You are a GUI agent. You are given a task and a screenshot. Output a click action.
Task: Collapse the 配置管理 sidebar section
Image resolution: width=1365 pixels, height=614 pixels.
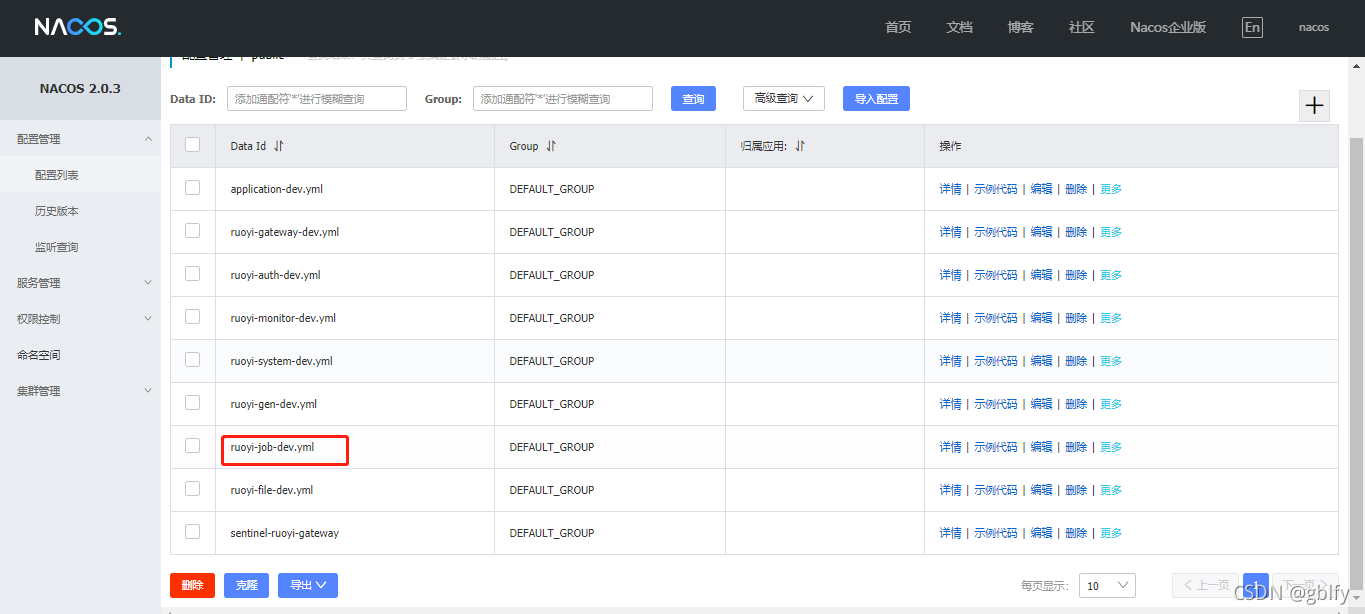[x=80, y=139]
